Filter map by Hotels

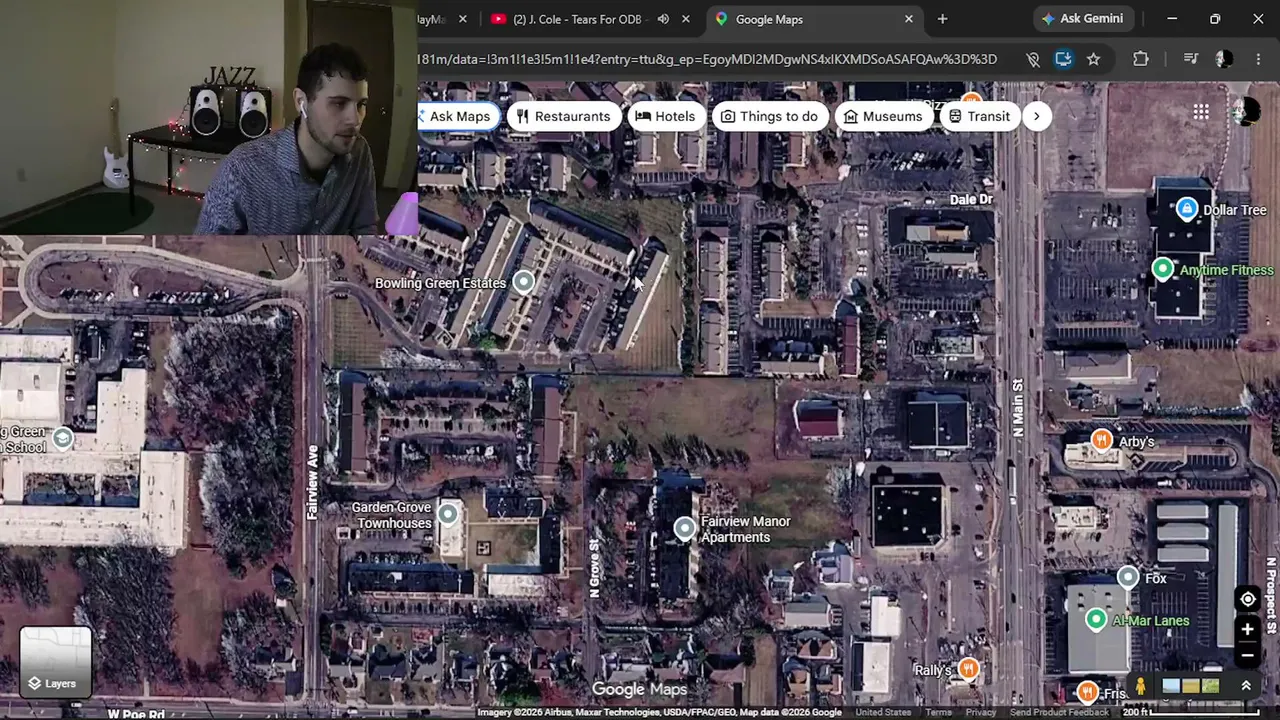[x=665, y=116]
